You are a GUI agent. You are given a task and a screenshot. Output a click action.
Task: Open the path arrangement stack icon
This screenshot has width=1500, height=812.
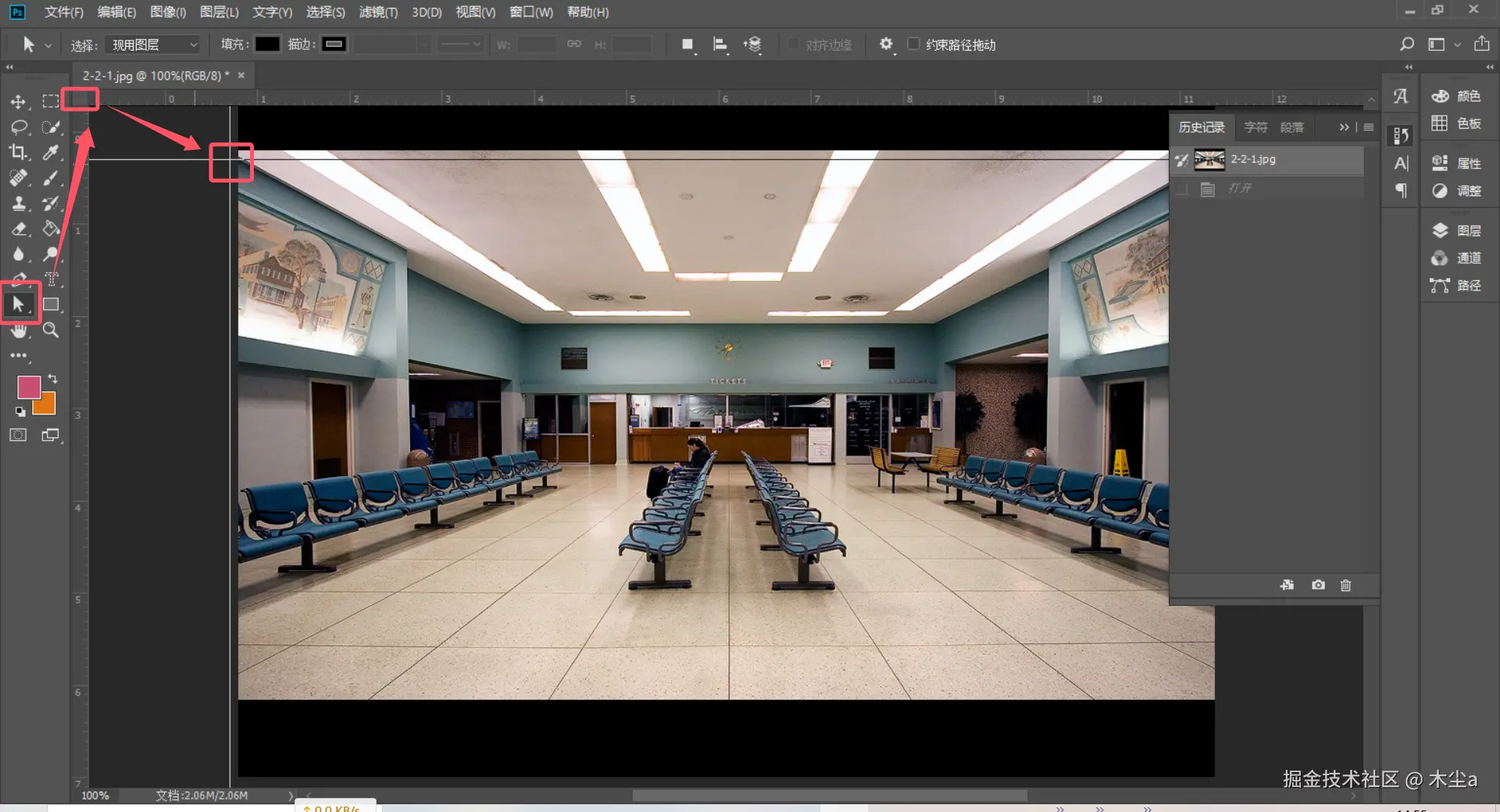pyautogui.click(x=752, y=45)
